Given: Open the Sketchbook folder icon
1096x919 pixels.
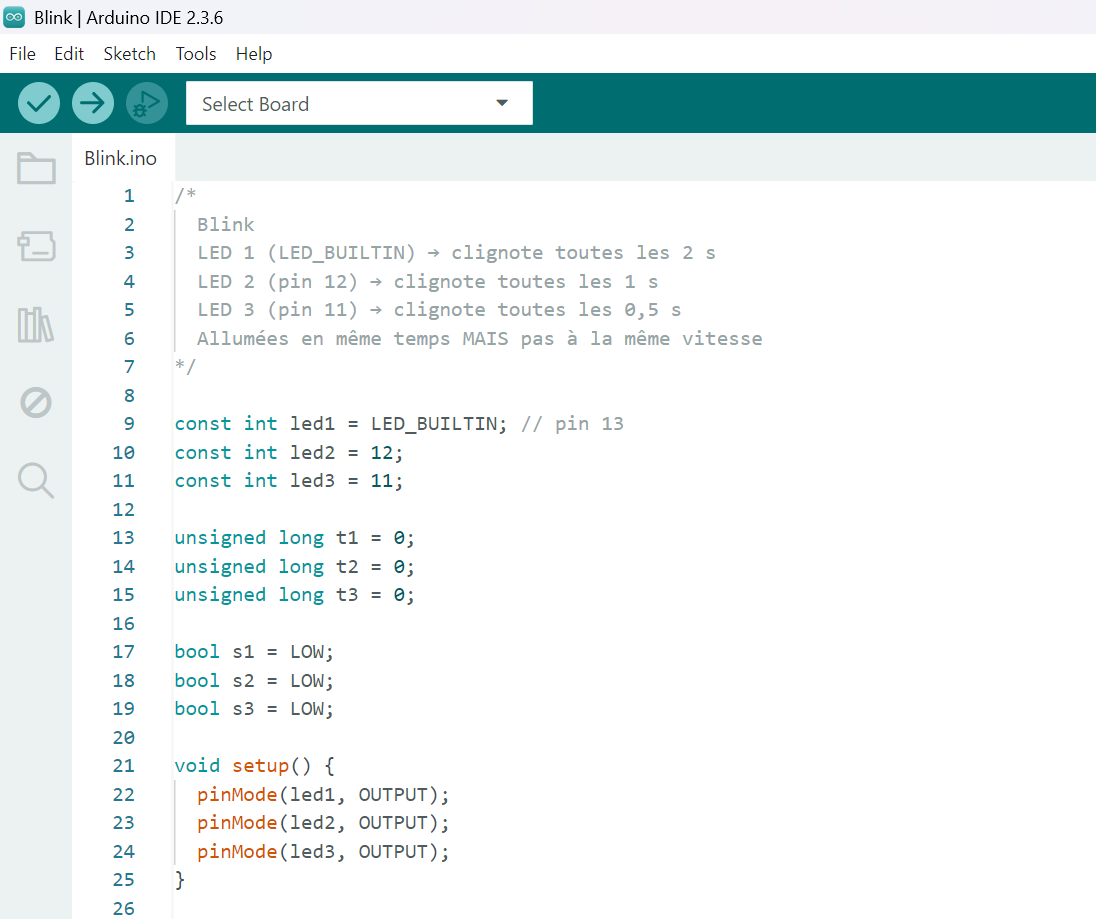Looking at the screenshot, I should pos(36,168).
